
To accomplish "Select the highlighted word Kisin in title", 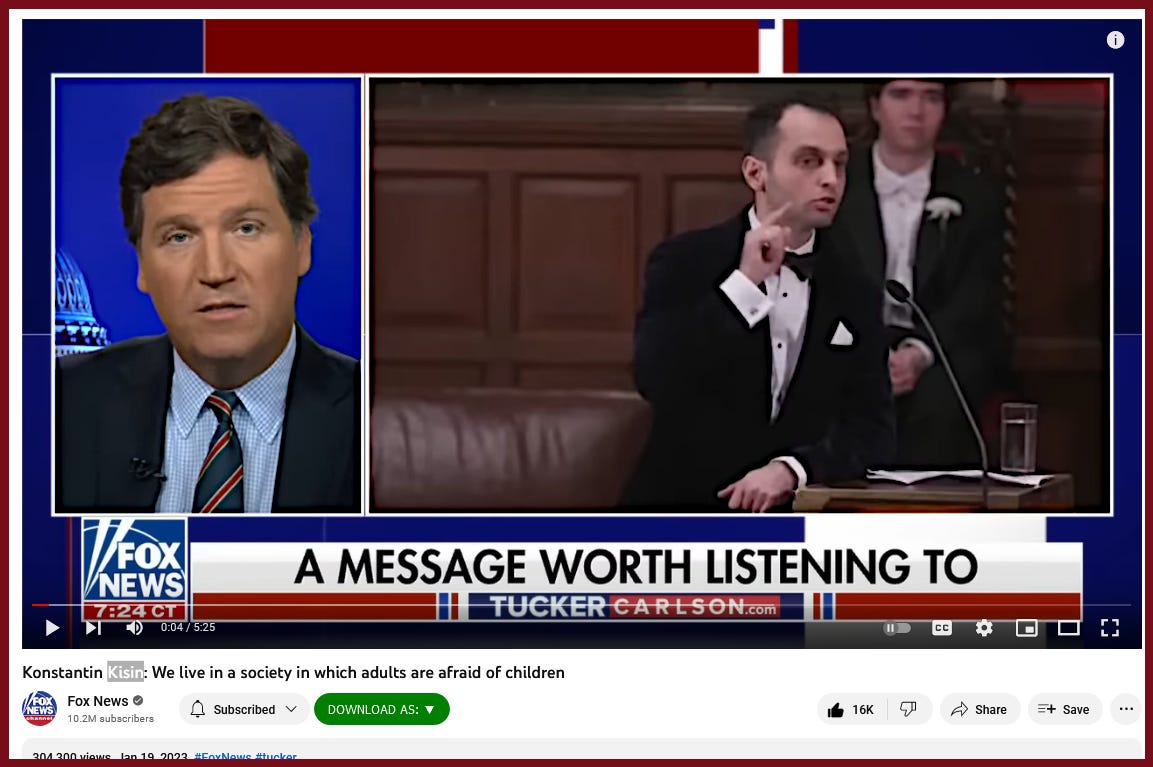I will [125, 672].
